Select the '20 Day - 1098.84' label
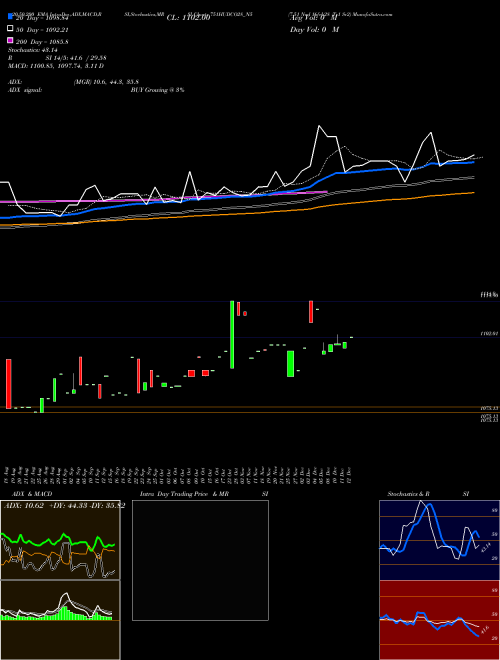500x660 pixels. (x=41, y=18)
